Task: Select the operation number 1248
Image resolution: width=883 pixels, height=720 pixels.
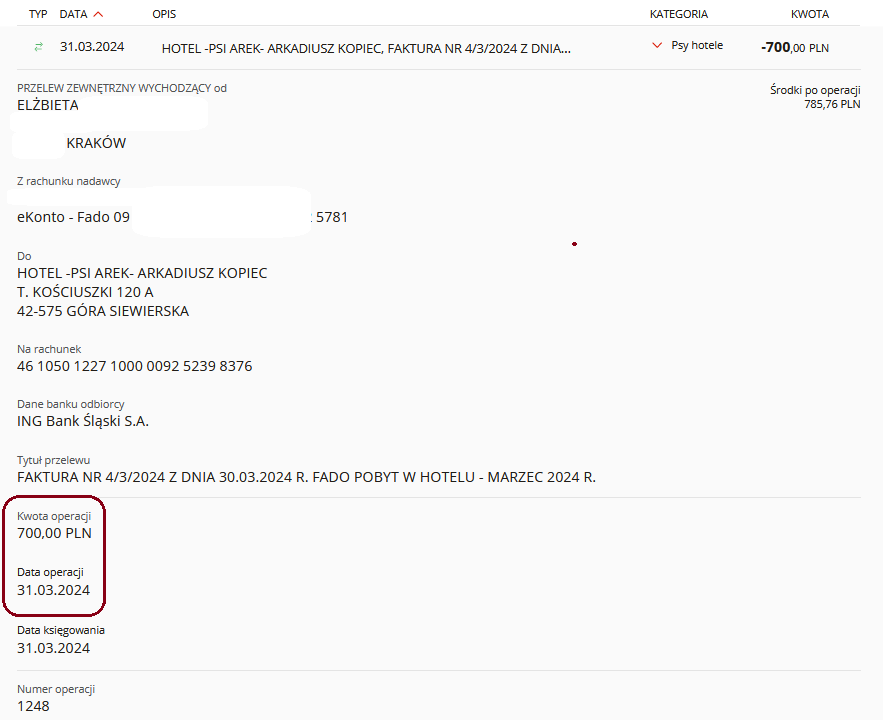Action: 33,706
